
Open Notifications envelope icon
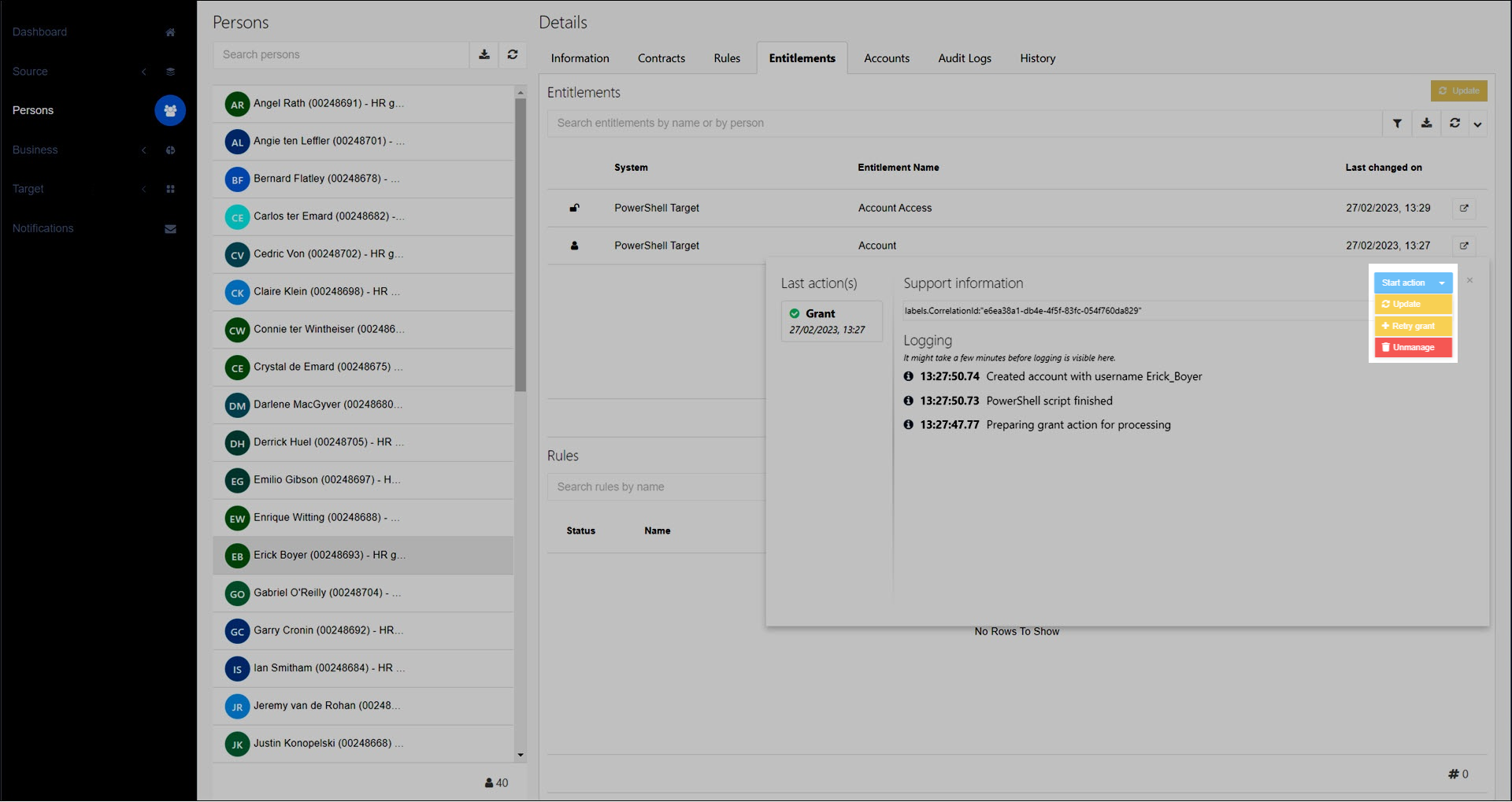170,229
